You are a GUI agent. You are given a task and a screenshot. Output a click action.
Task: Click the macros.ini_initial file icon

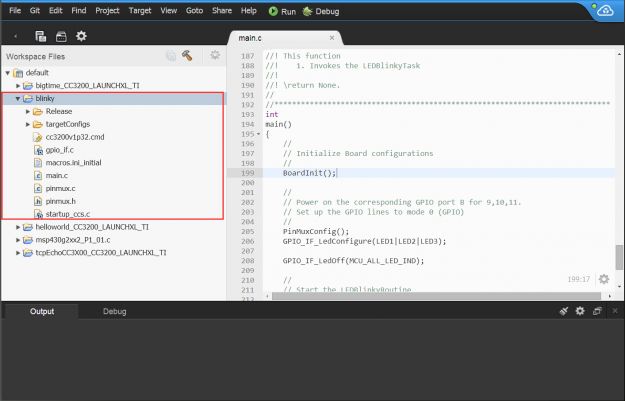click(38, 163)
